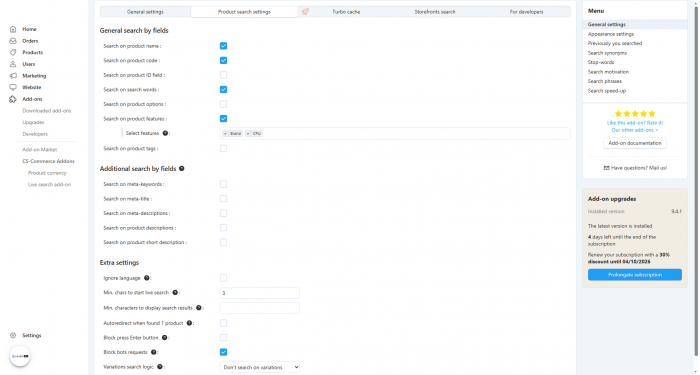
Task: Enable Search on product ID field
Action: pos(223,75)
